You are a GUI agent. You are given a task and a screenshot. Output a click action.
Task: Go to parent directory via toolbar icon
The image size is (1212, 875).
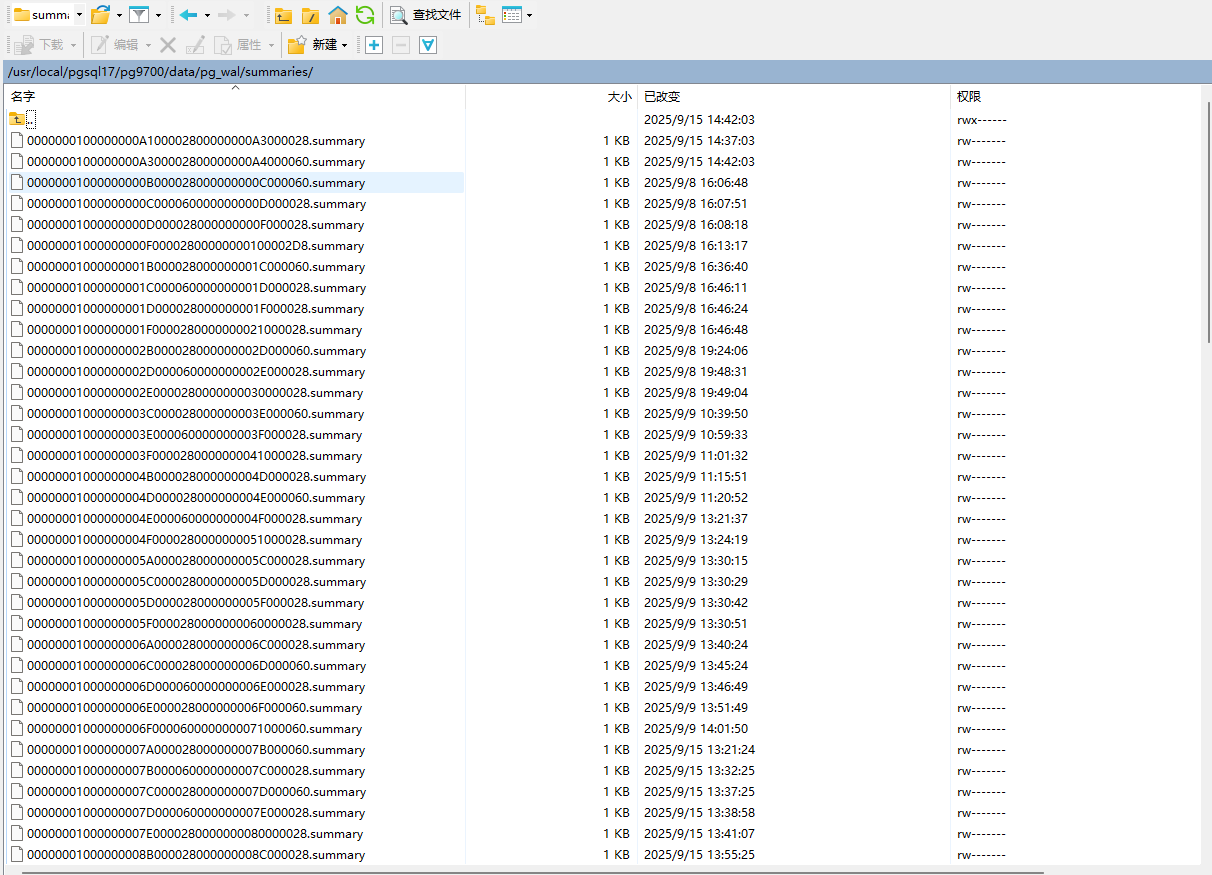click(x=284, y=15)
